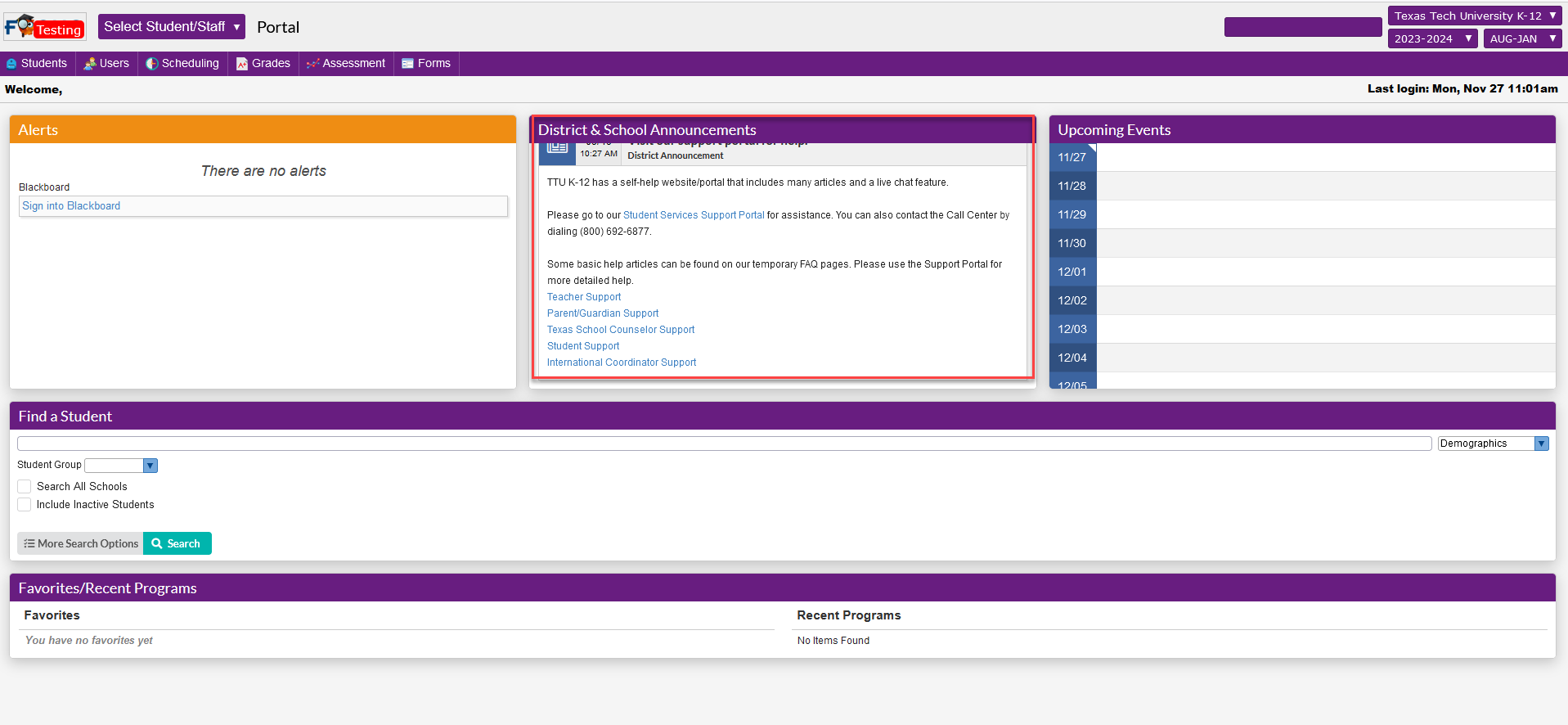The height and width of the screenshot is (725, 1568).
Task: Click 'You have no favorites yet' text
Action: click(88, 641)
